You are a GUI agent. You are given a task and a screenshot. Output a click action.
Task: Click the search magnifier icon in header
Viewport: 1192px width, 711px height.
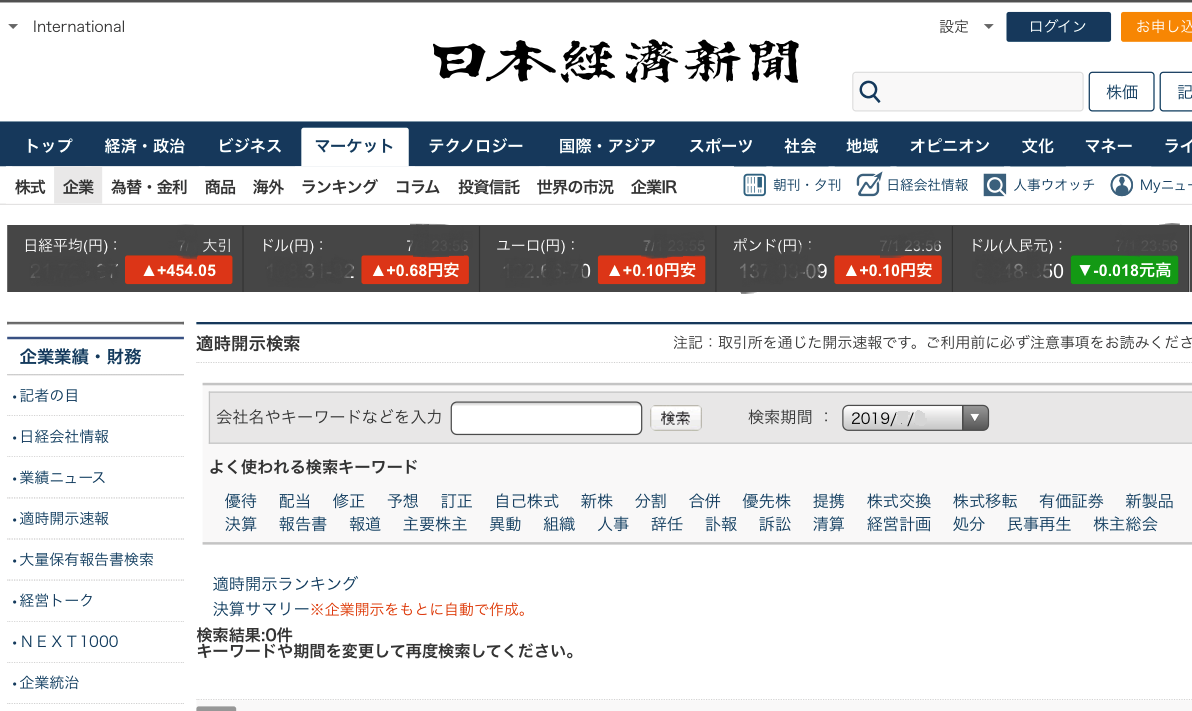pos(870,92)
